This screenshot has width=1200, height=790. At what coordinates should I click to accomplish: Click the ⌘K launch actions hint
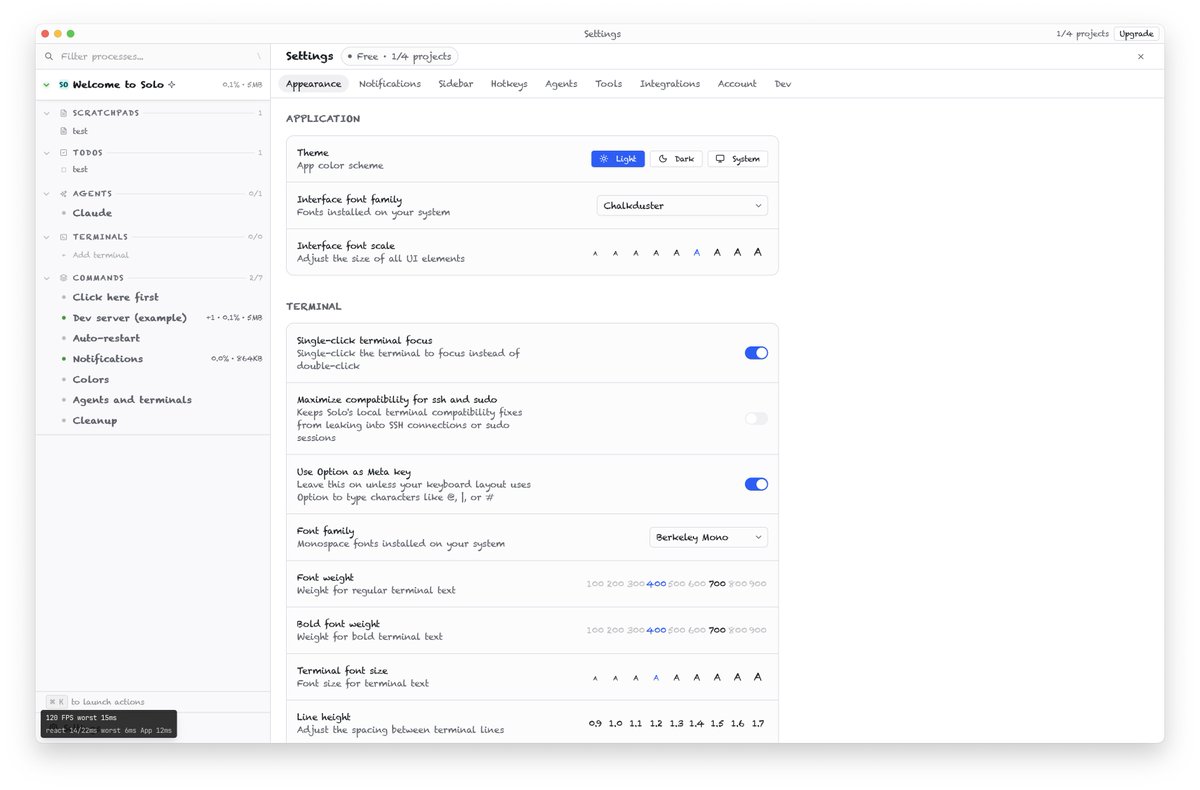click(x=95, y=702)
